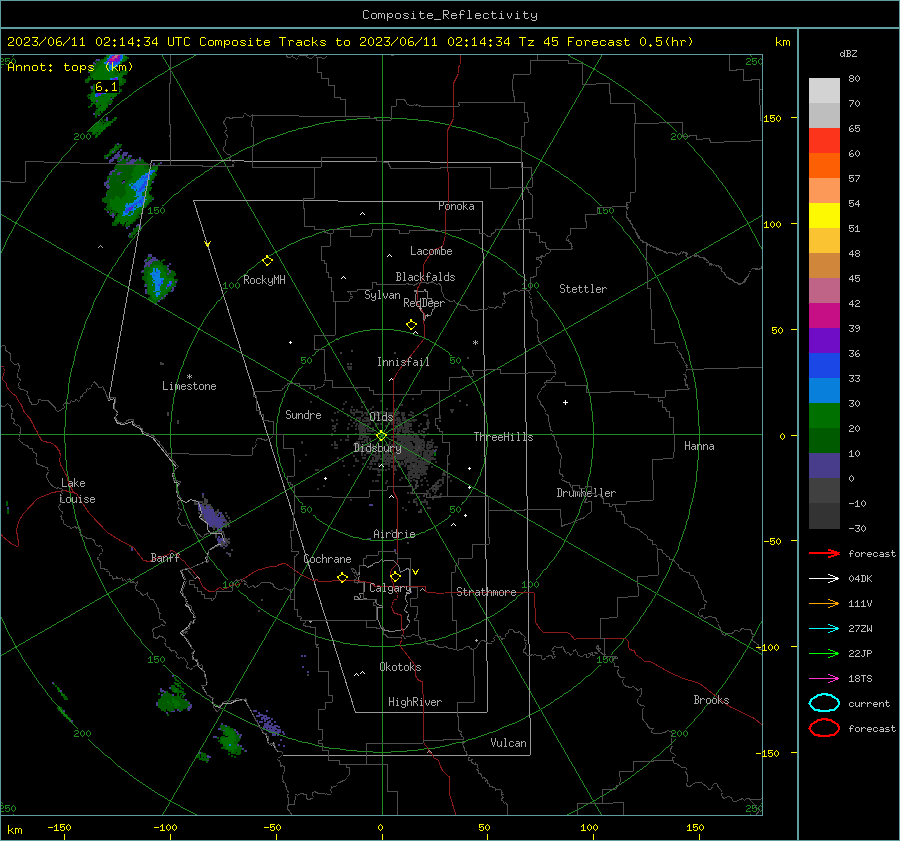Click the red 65 dBZ color swatch
This screenshot has height=841, width=900.
pos(824,141)
